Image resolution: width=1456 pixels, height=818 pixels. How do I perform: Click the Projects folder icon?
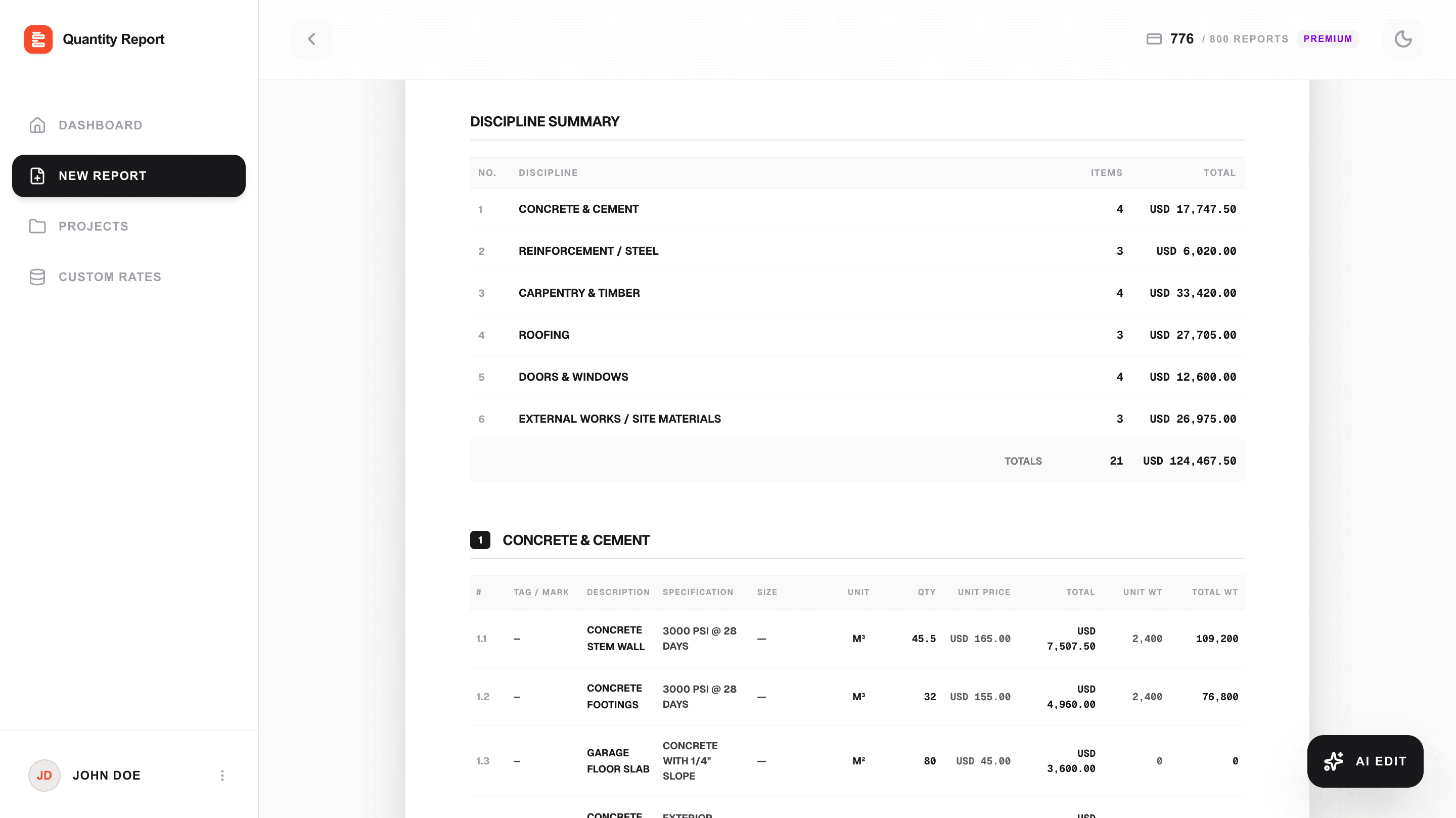pyautogui.click(x=37, y=226)
